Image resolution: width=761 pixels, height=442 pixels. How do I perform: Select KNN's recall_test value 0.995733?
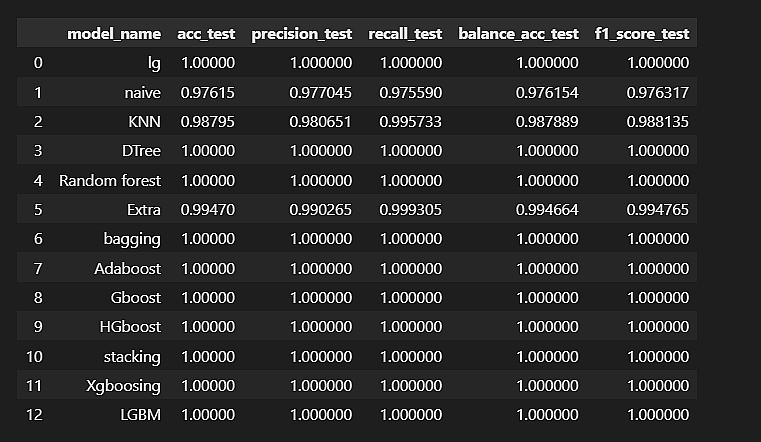coord(411,122)
